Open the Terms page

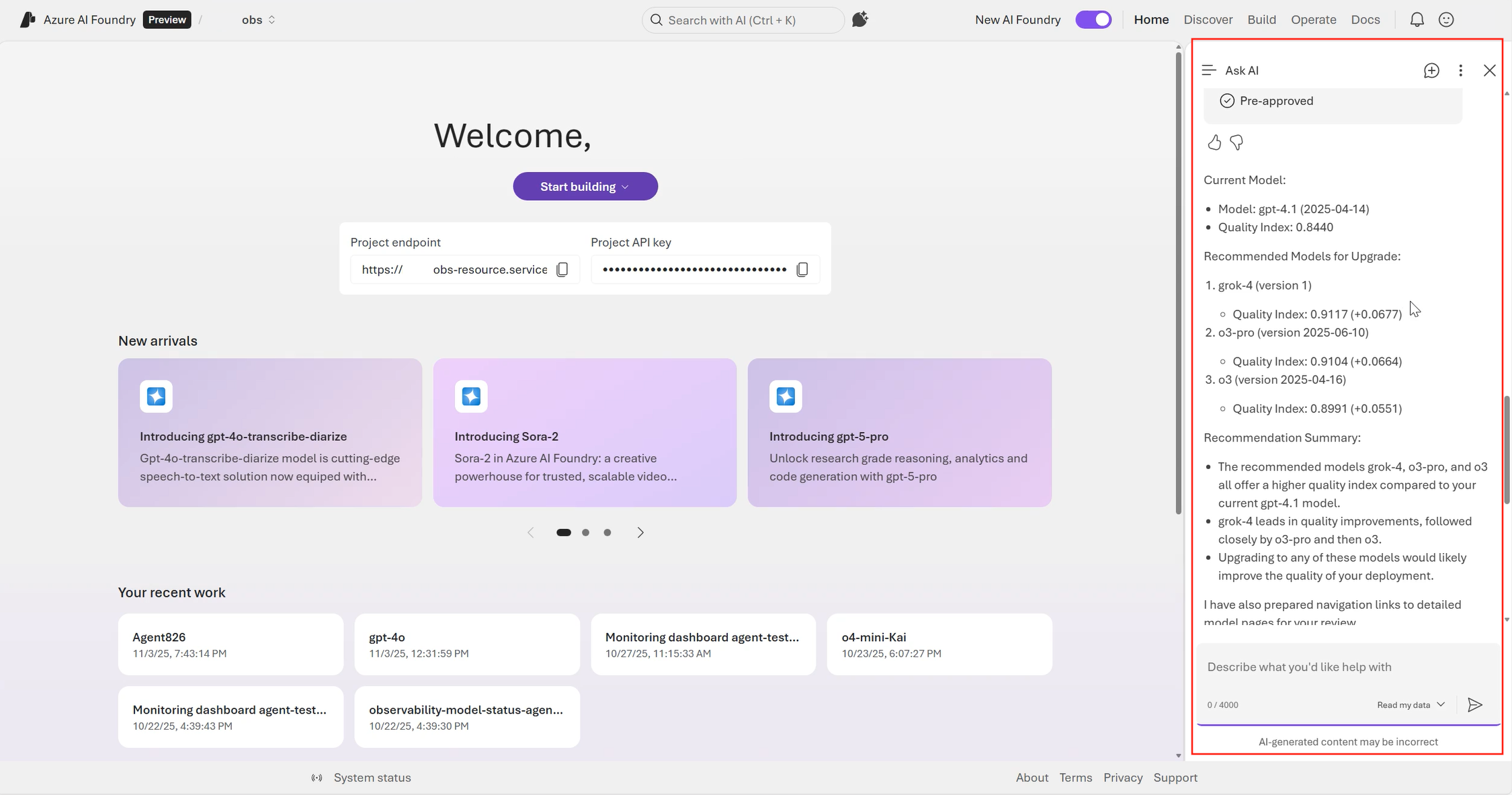click(1075, 778)
